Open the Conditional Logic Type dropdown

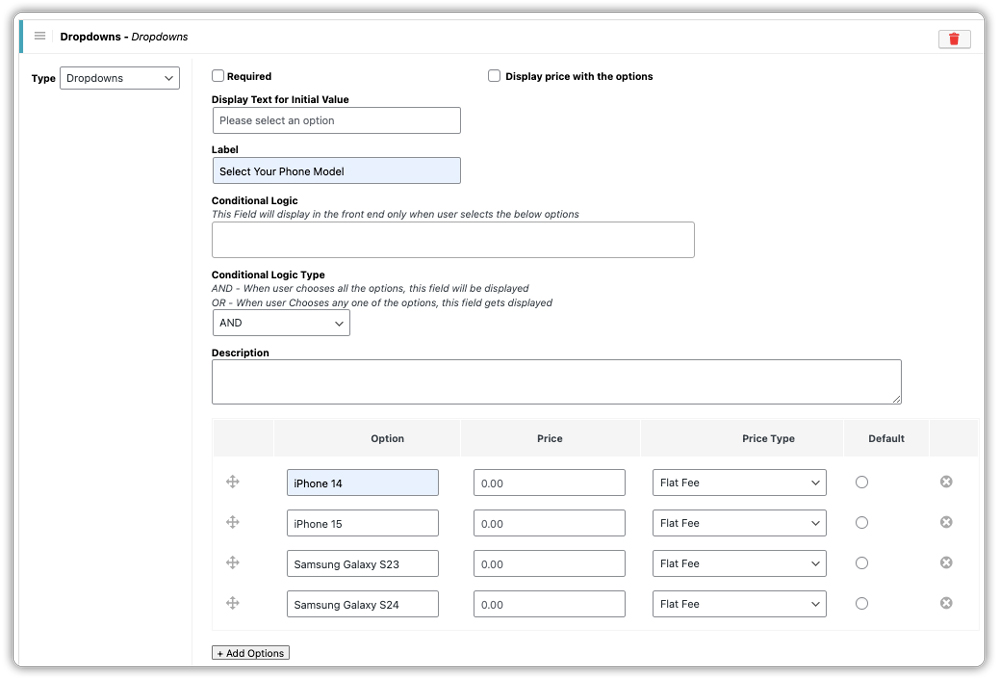(x=281, y=322)
